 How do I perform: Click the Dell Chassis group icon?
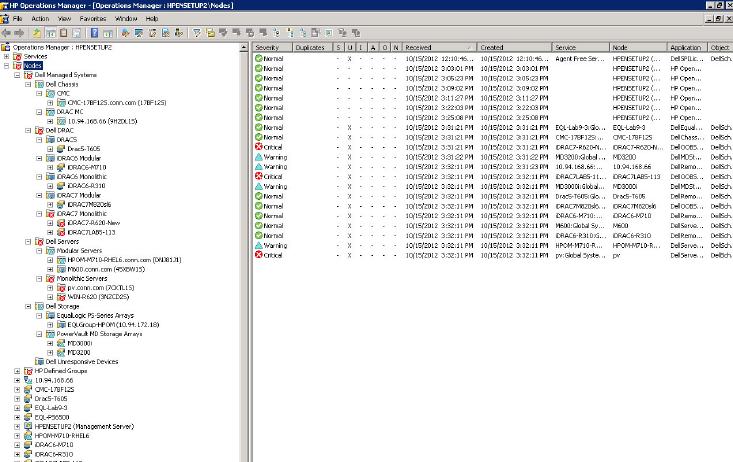tap(40, 84)
